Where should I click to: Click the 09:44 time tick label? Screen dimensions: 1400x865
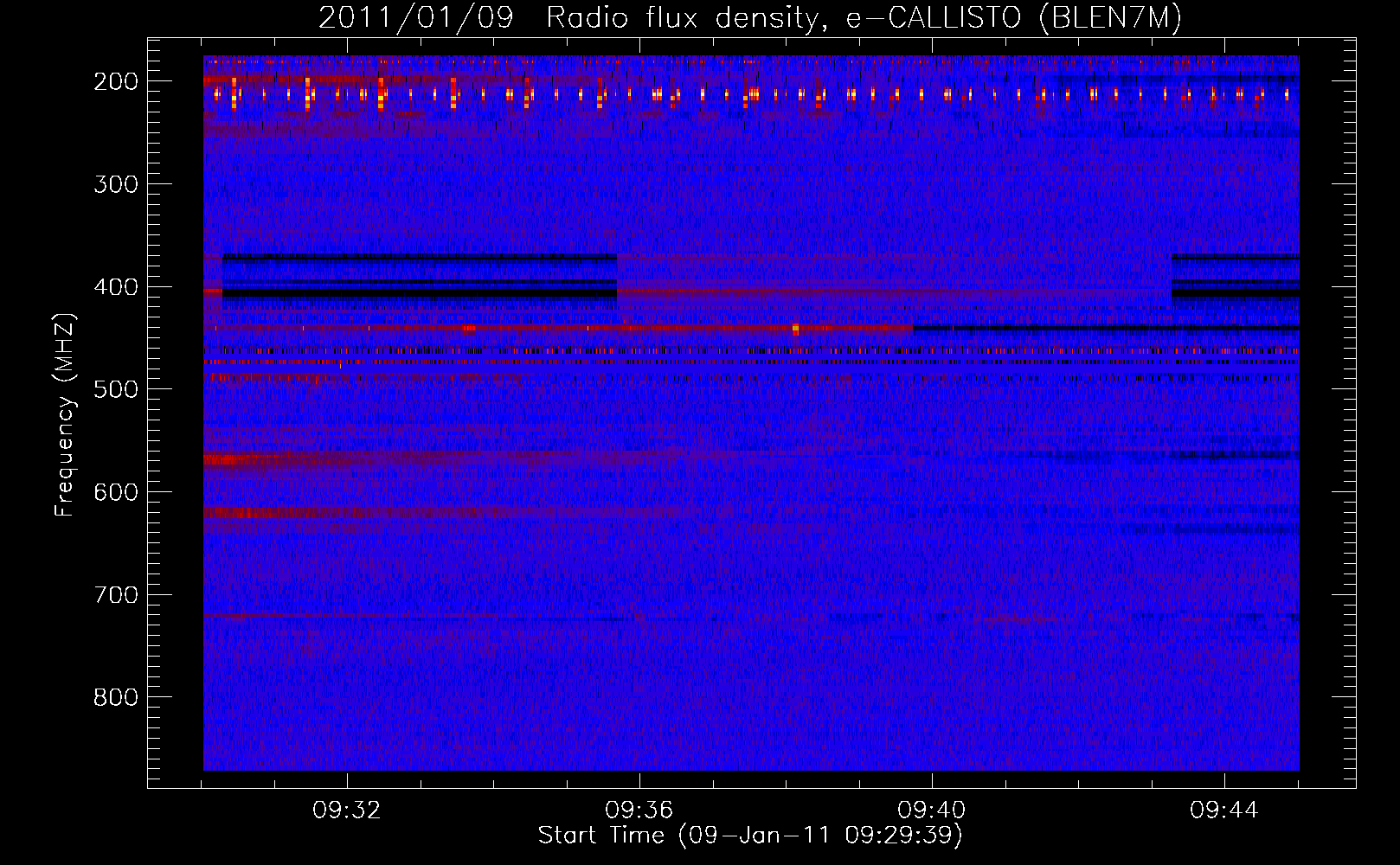click(1224, 811)
